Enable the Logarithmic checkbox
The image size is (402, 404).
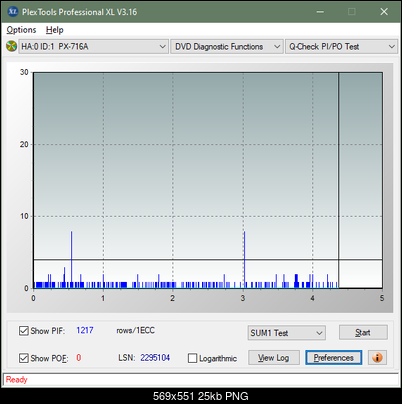(x=192, y=358)
